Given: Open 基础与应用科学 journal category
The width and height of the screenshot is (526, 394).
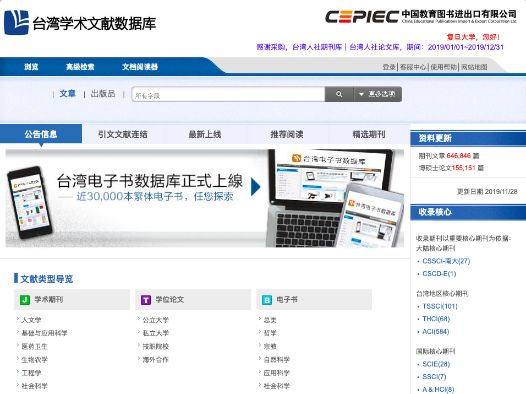Looking at the screenshot, I should [x=44, y=333].
